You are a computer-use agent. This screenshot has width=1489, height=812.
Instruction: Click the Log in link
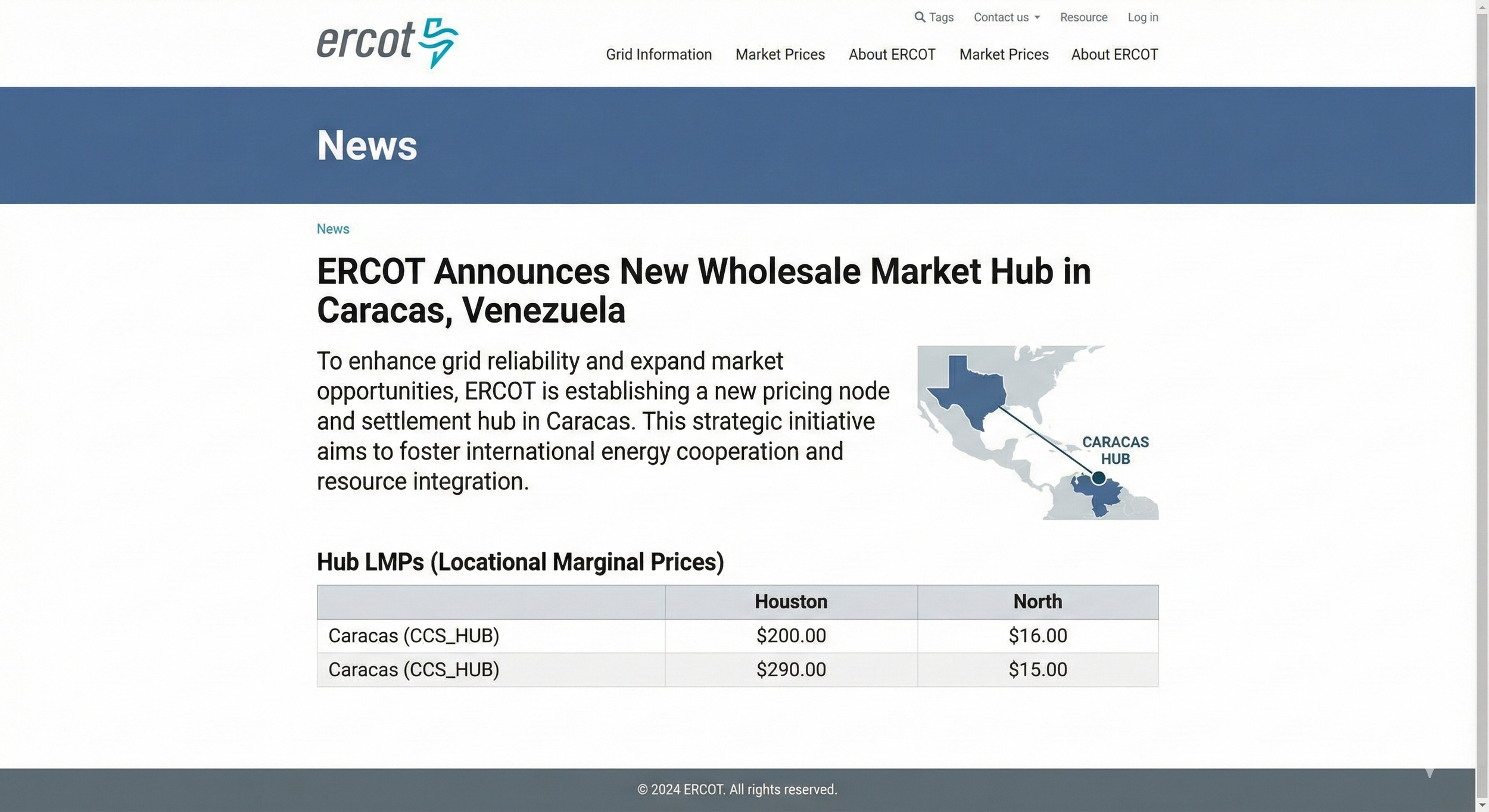tap(1142, 17)
